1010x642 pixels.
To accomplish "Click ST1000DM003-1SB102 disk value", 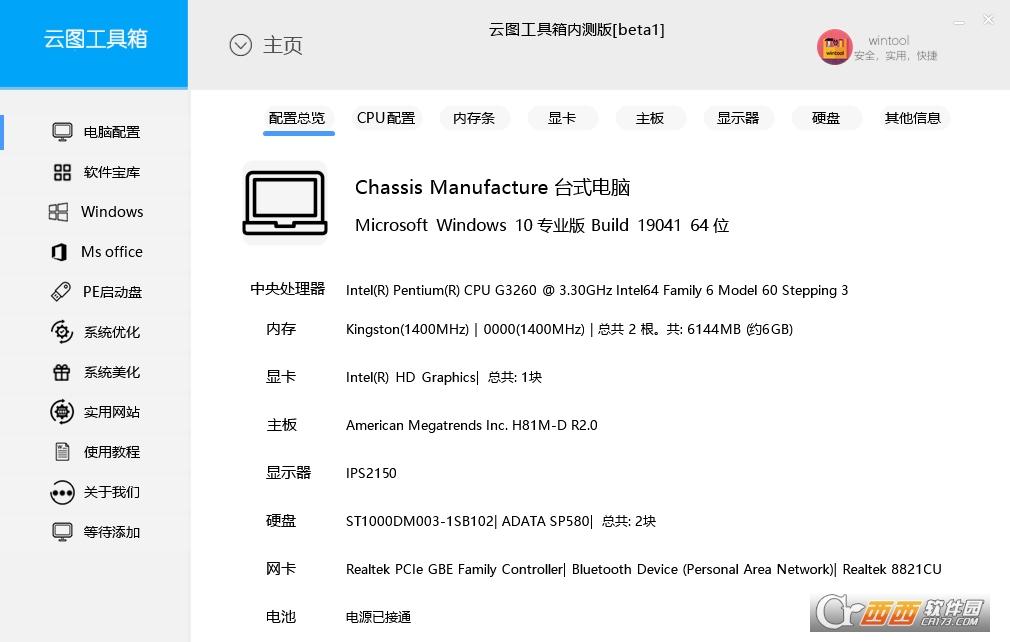I will [500, 521].
